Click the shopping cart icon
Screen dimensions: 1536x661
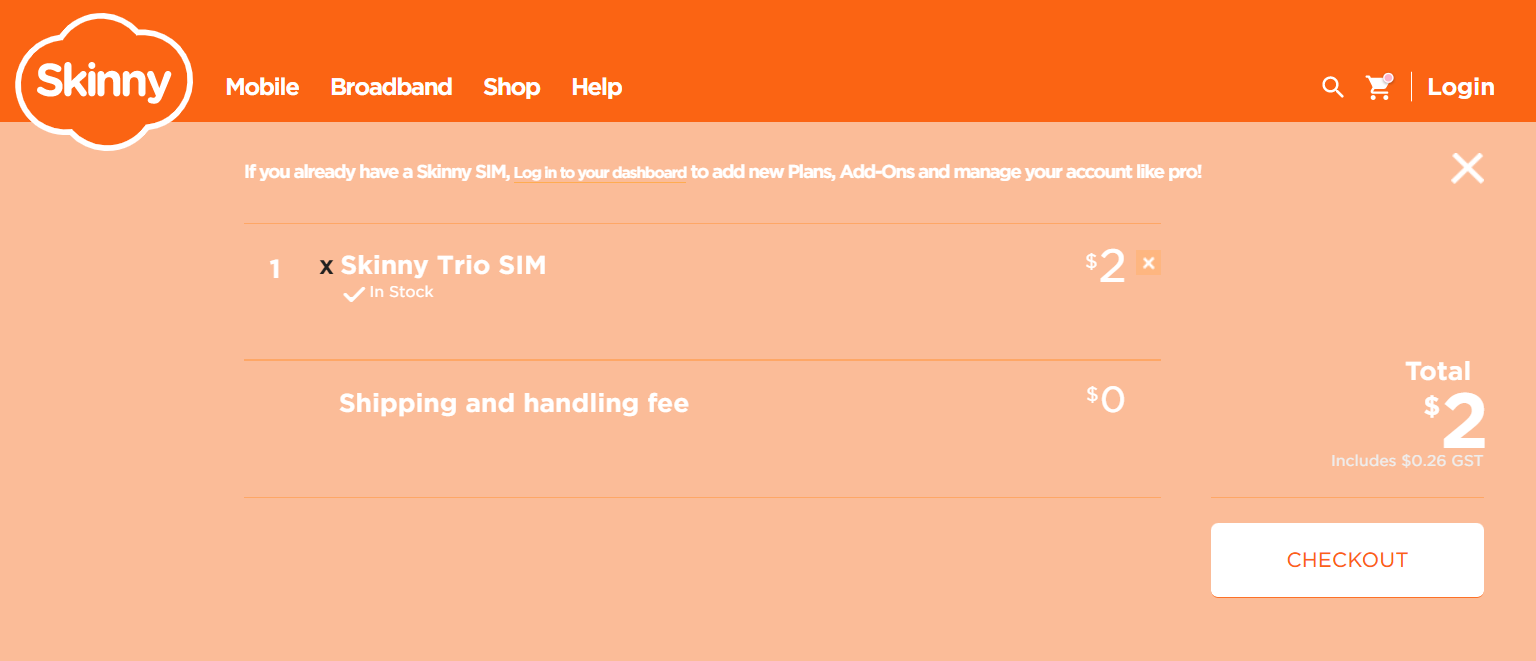click(x=1380, y=87)
